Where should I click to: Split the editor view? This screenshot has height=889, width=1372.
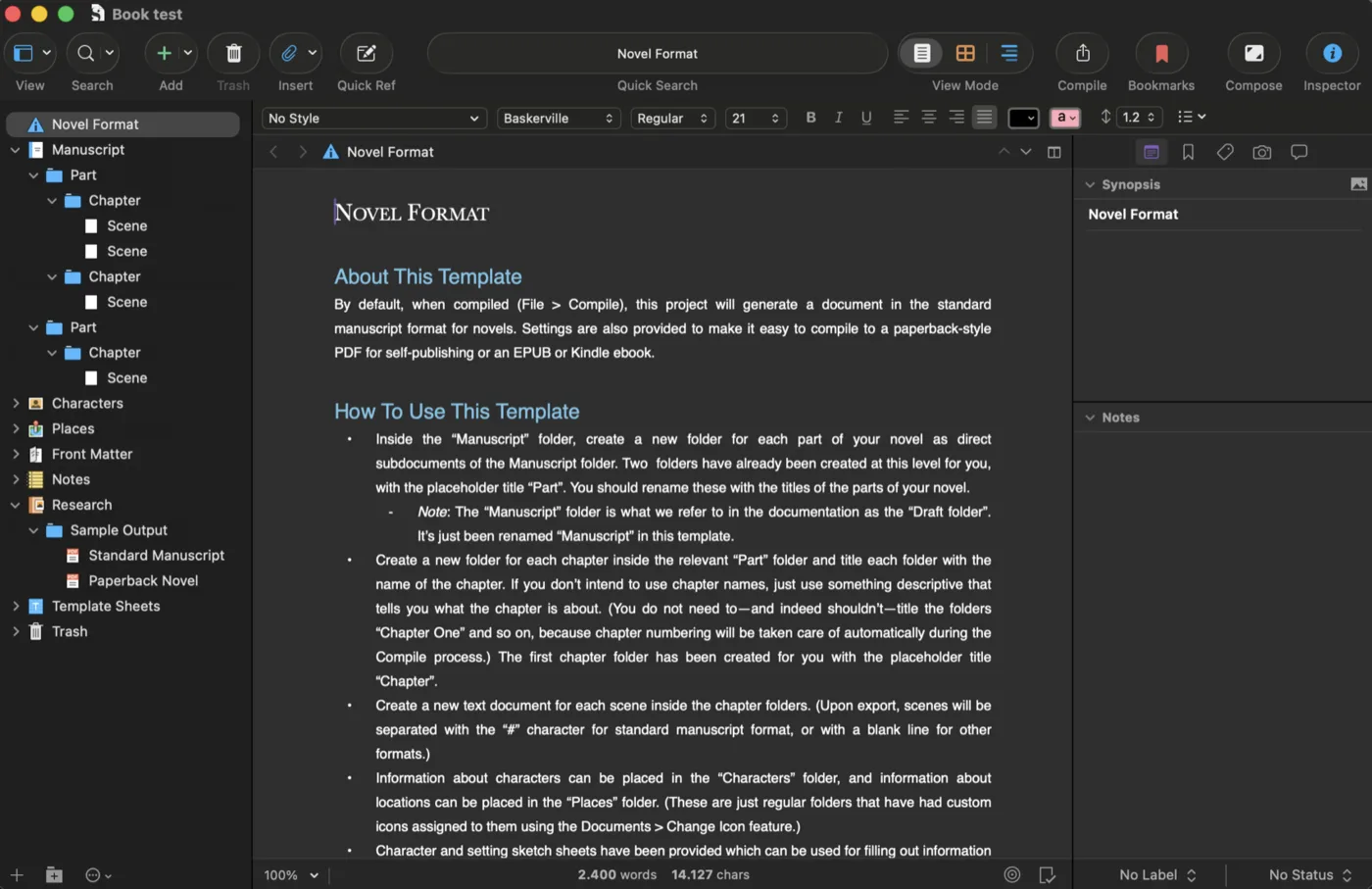(x=1054, y=152)
